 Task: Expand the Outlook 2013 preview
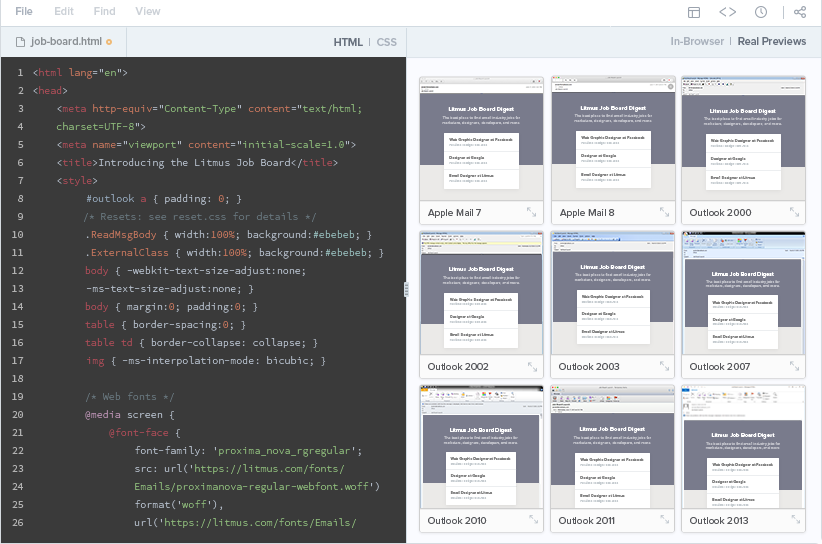(794, 520)
